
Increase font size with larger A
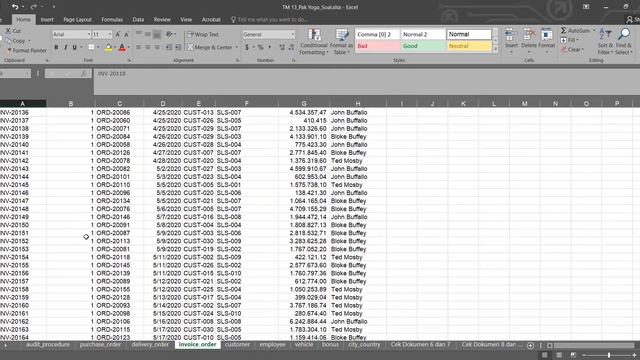click(118, 35)
